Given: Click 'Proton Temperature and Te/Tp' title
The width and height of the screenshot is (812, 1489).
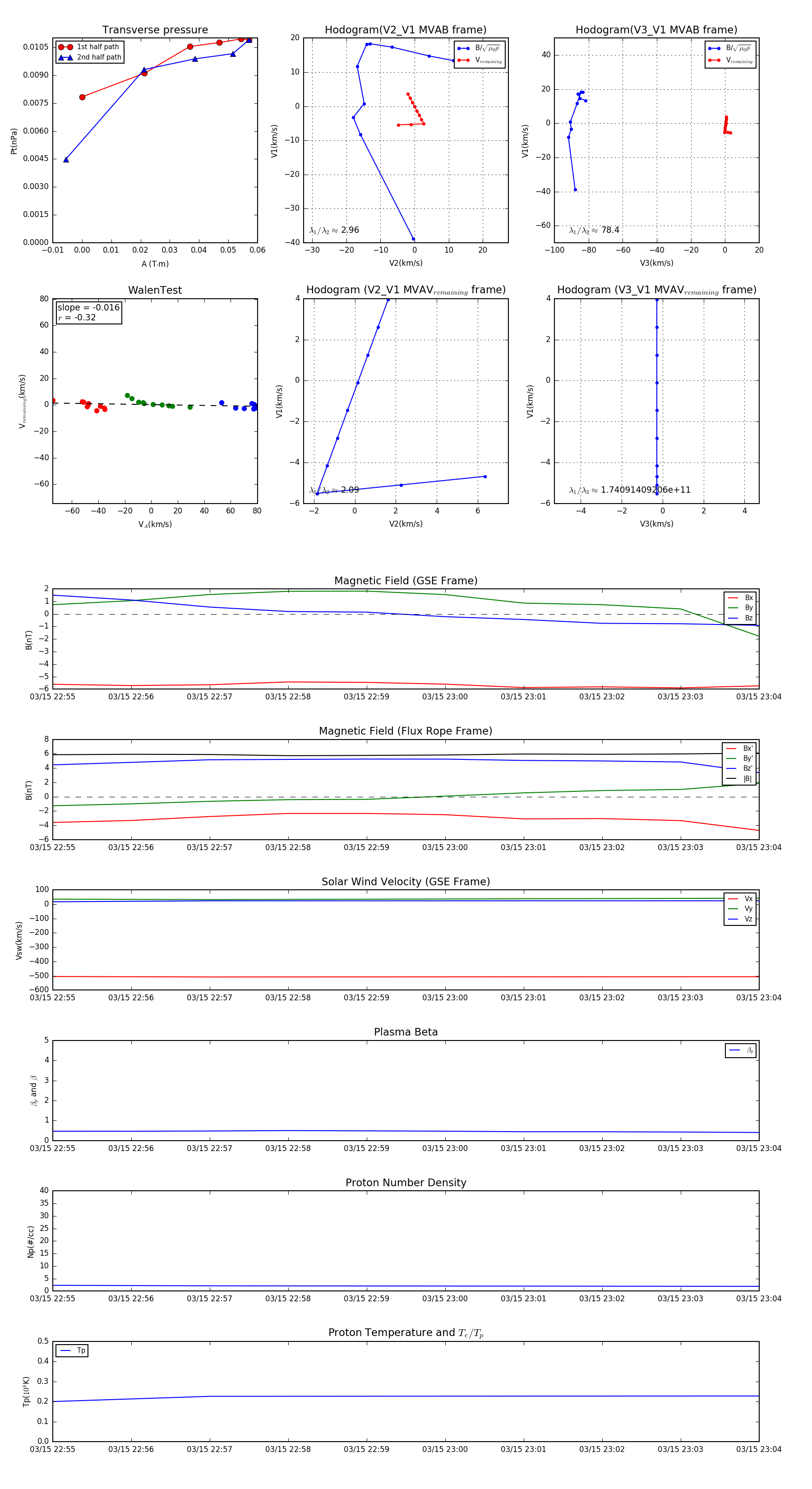Looking at the screenshot, I should click(x=406, y=1333).
